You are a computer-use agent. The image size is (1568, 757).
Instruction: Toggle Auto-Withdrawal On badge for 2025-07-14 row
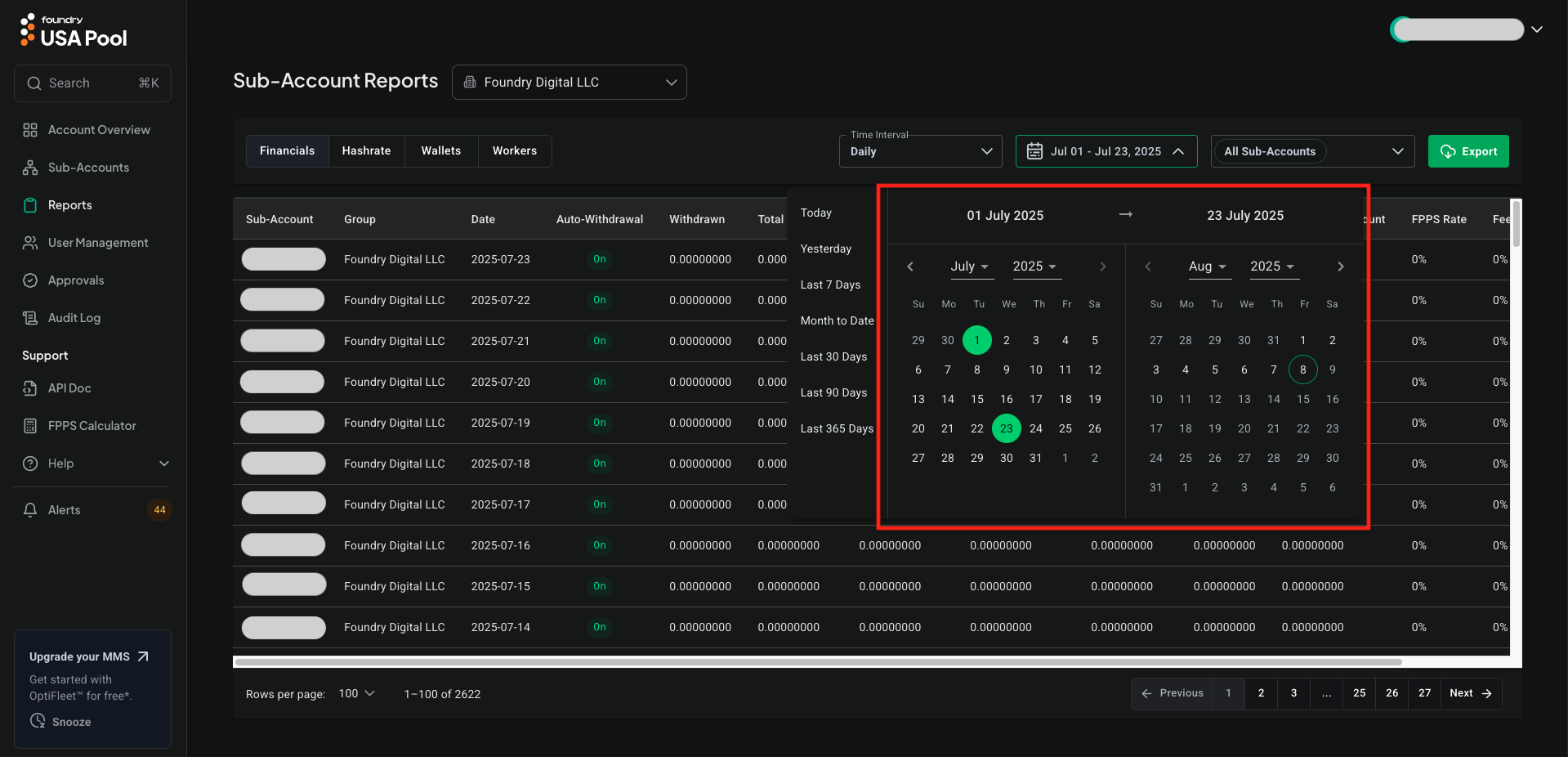coord(600,627)
